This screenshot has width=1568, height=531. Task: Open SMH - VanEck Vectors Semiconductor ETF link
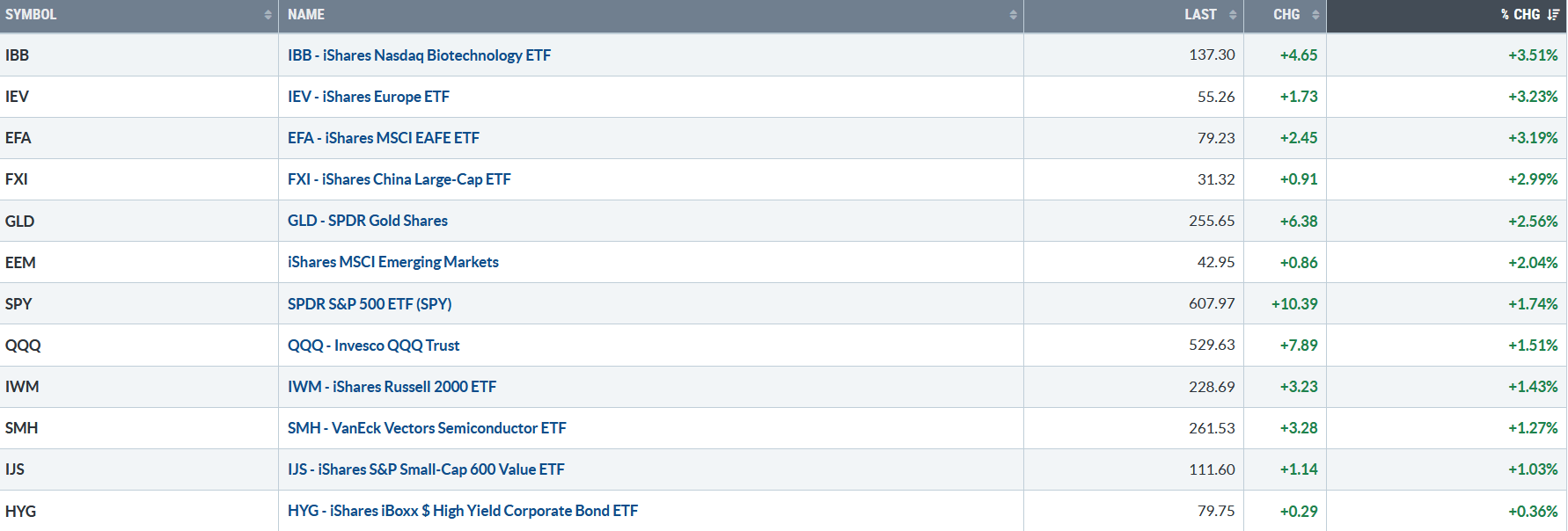click(x=427, y=428)
